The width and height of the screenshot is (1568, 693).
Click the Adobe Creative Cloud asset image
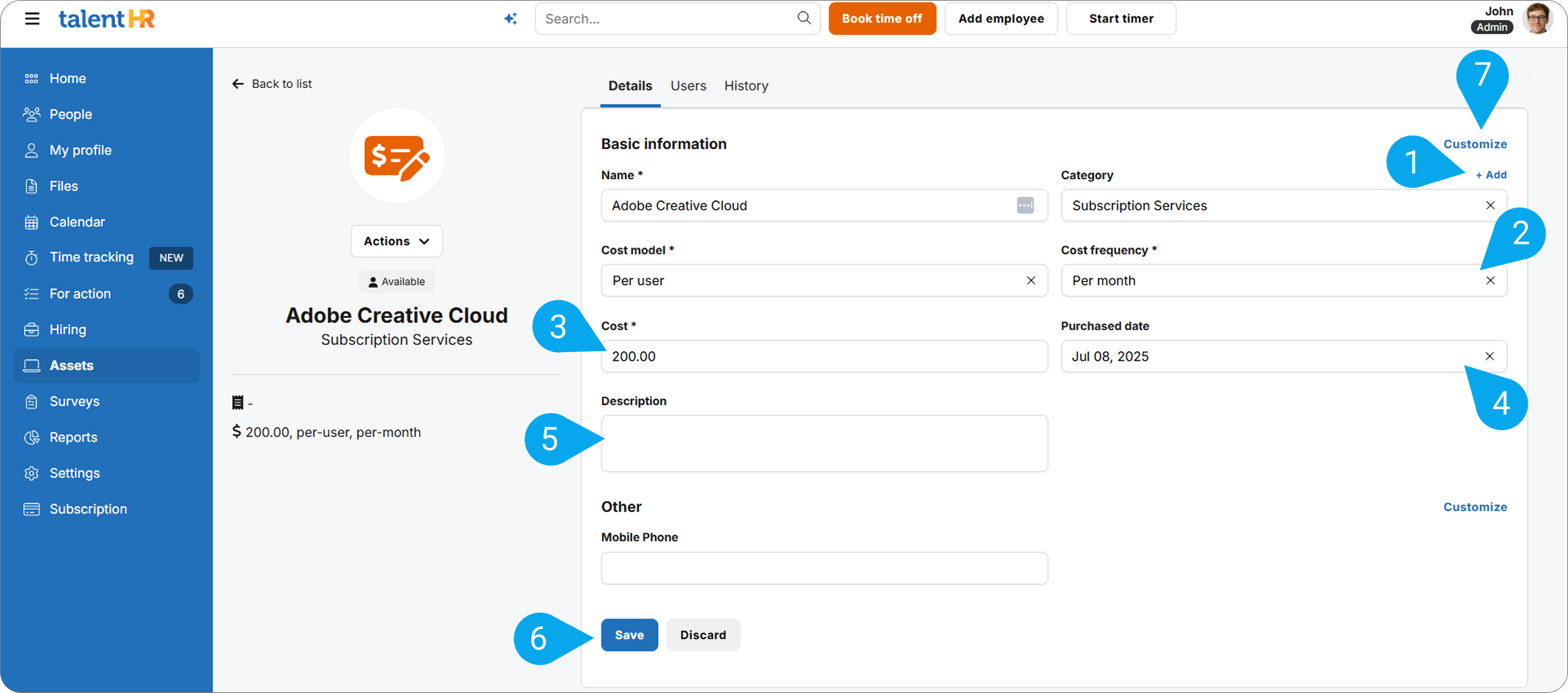[x=397, y=156]
